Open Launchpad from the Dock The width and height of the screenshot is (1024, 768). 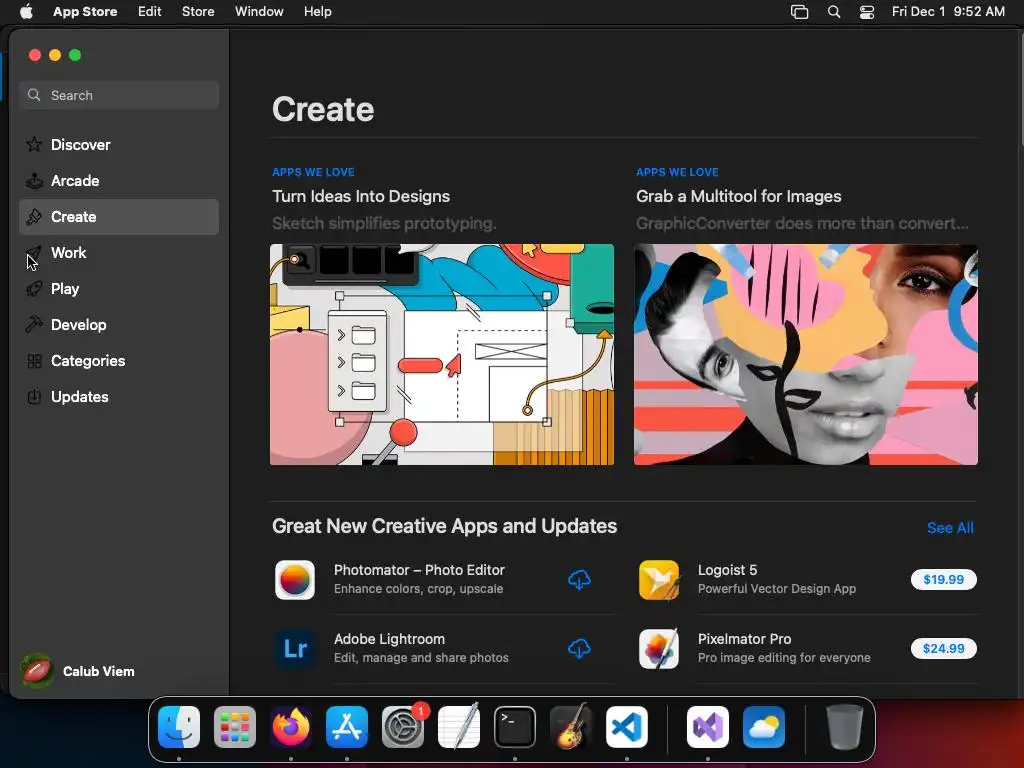[x=235, y=727]
